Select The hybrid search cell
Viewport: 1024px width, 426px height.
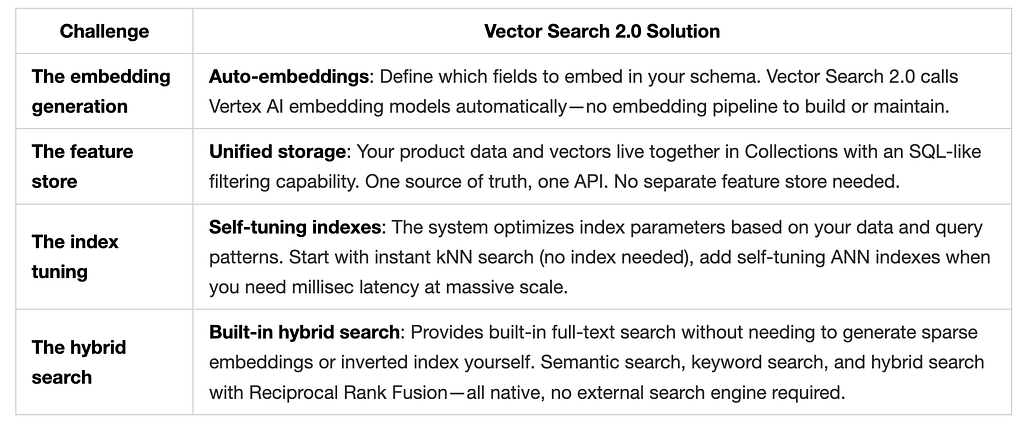104,362
